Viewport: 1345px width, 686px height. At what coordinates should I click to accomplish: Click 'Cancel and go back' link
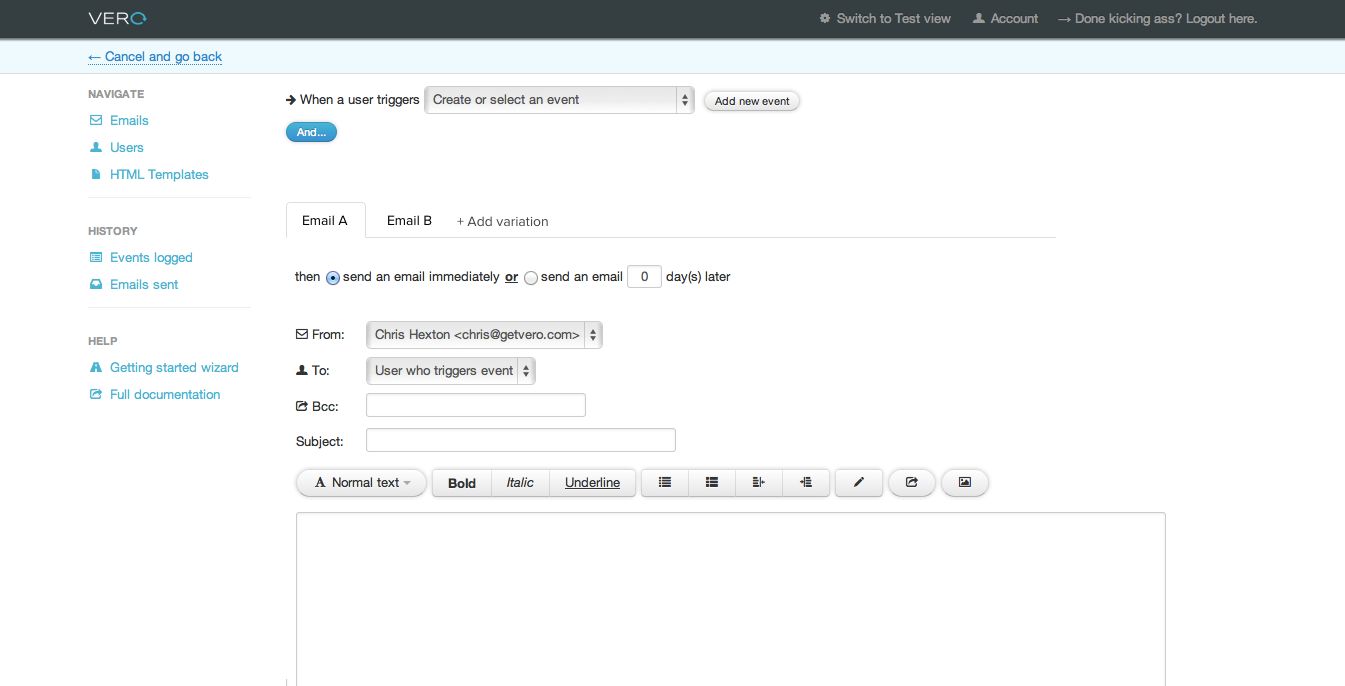click(155, 57)
